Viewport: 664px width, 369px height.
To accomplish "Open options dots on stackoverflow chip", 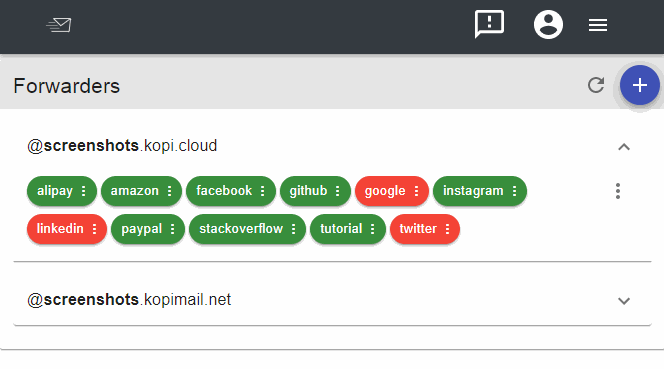I will pos(293,229).
